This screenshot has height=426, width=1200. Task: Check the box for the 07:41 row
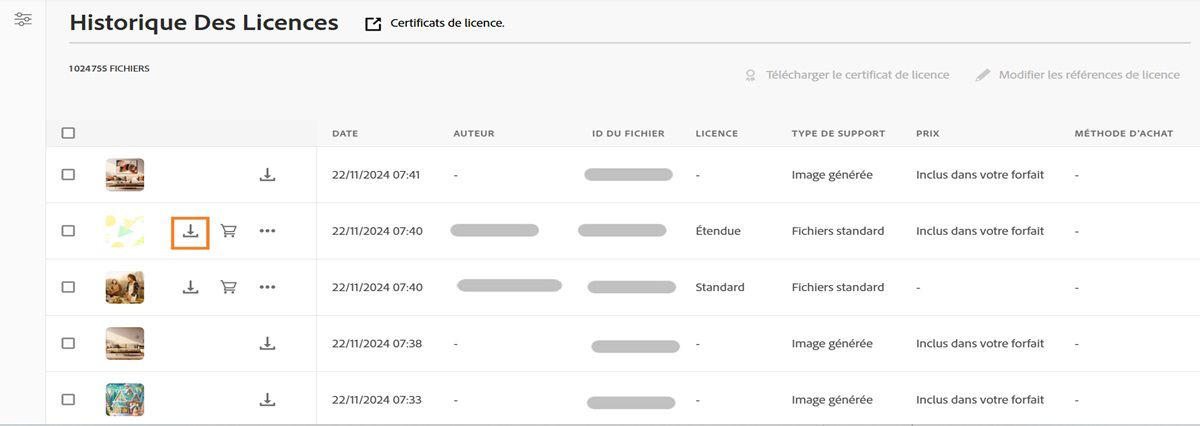[x=68, y=175]
